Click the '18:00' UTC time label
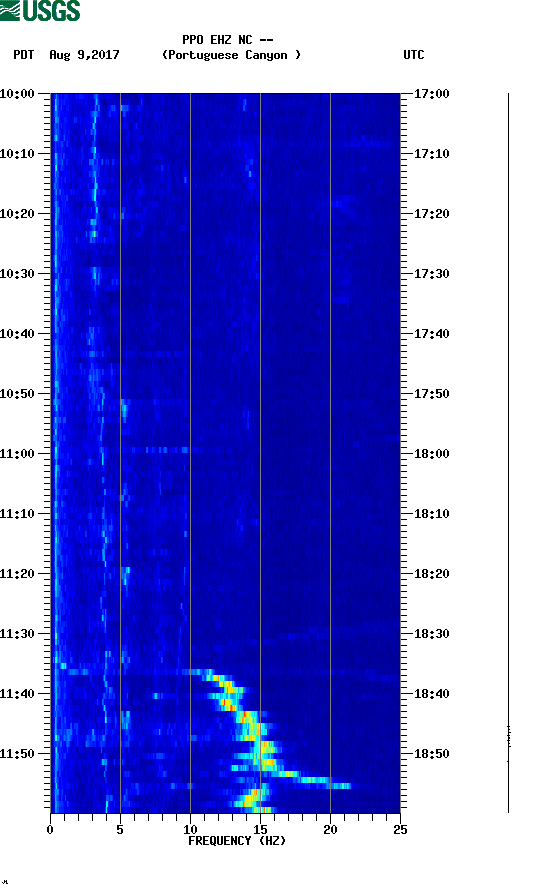 click(x=431, y=453)
